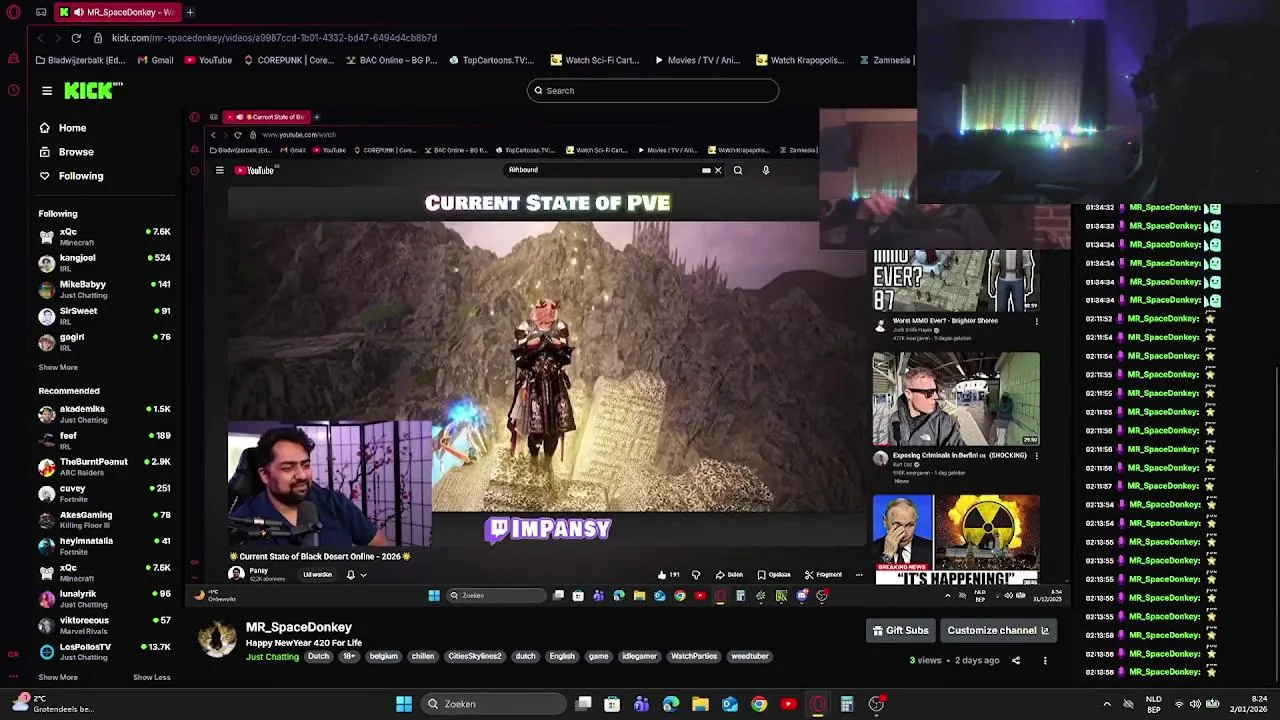Open the weather widget on the taskbar
Image resolution: width=1280 pixels, height=720 pixels.
(x=52, y=704)
